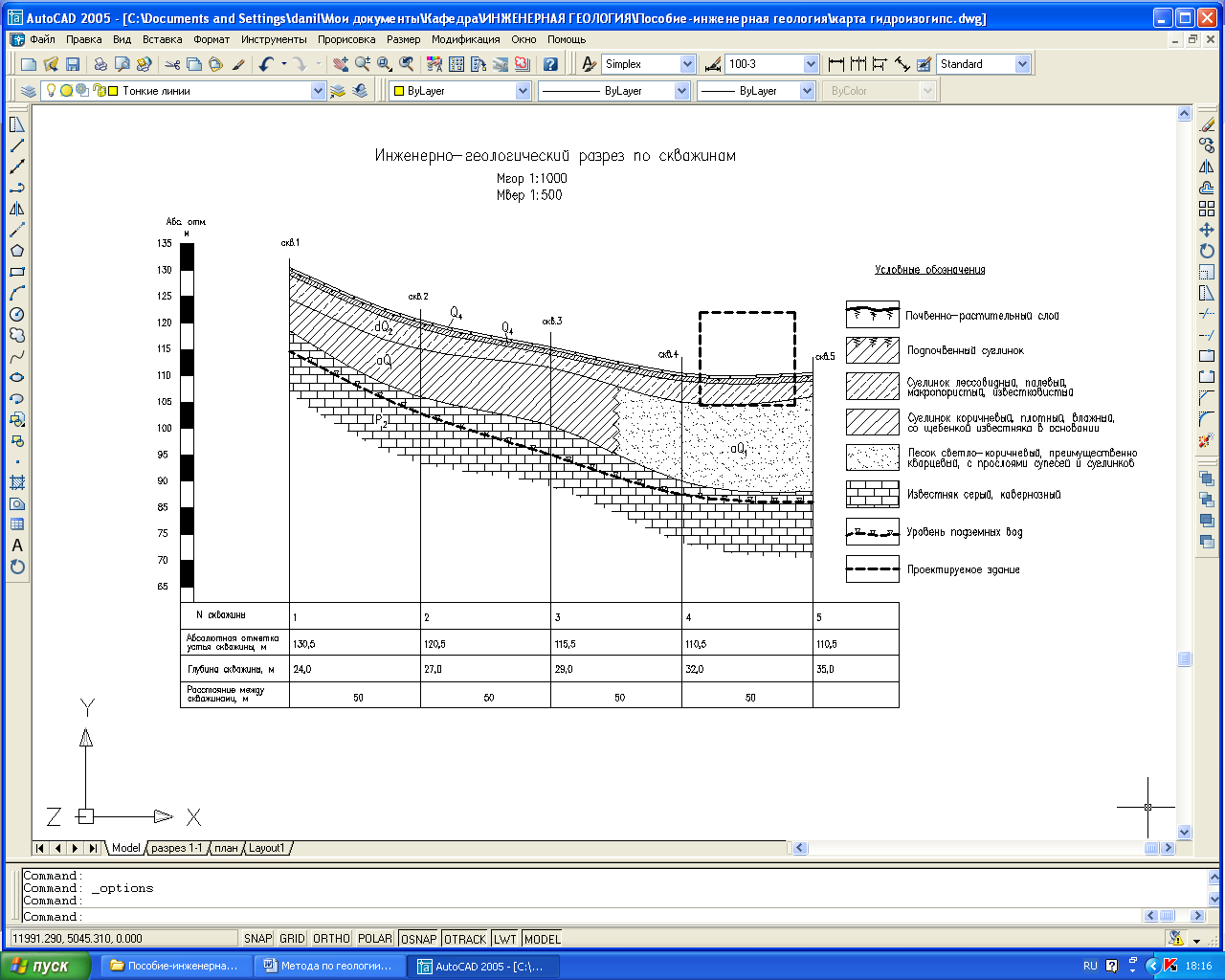Toggle OTRACK in status bar
This screenshot has width=1225, height=980.
point(465,939)
